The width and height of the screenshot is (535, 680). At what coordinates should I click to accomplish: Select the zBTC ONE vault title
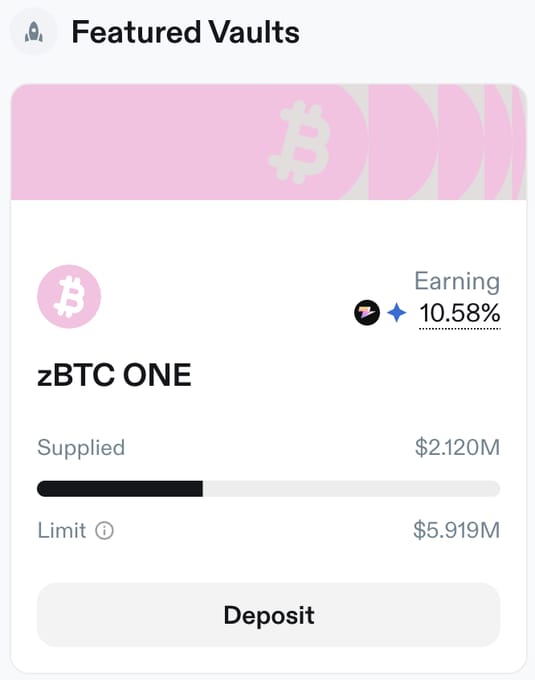click(x=114, y=375)
